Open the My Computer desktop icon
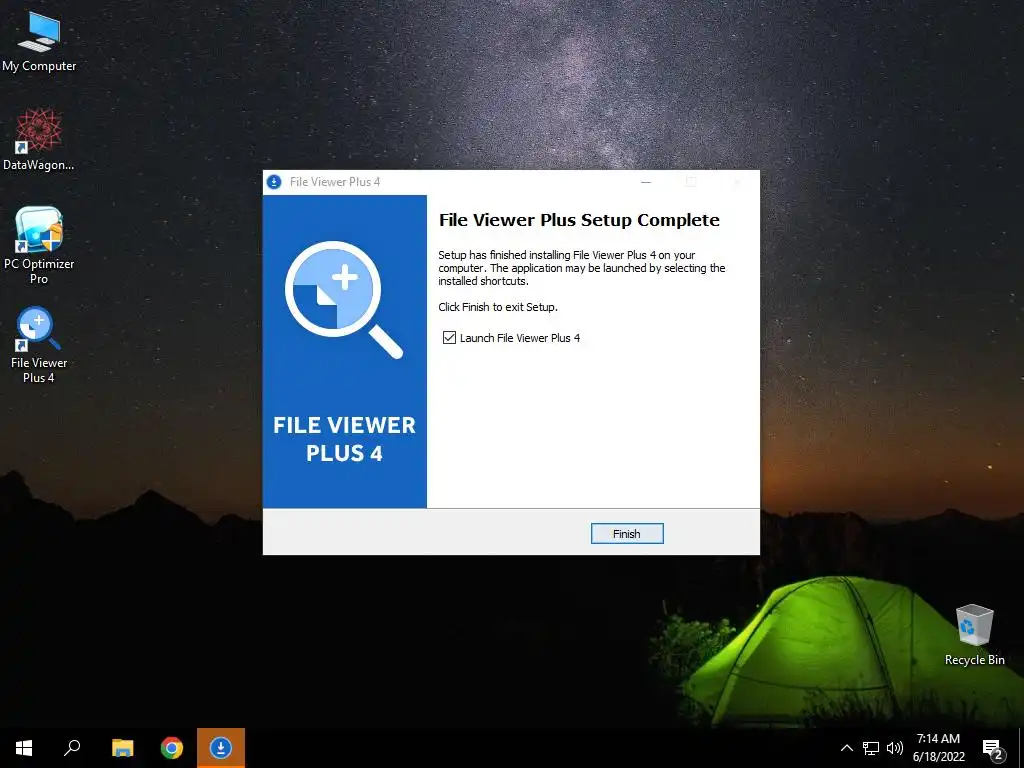Viewport: 1024px width, 768px height. point(39,40)
